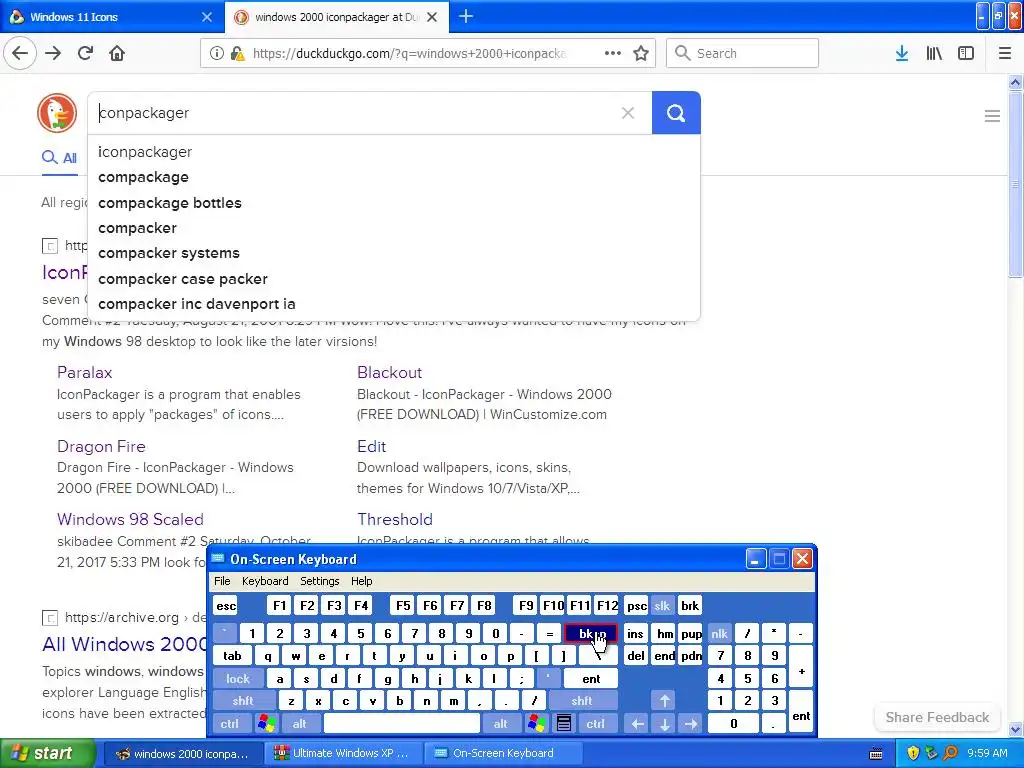The width and height of the screenshot is (1024, 768).
Task: Hit the bksp key on On-Screen Keyboard
Action: [x=590, y=633]
